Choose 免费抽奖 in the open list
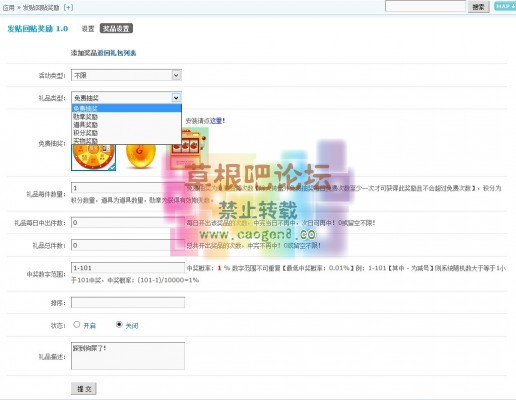 pos(126,108)
